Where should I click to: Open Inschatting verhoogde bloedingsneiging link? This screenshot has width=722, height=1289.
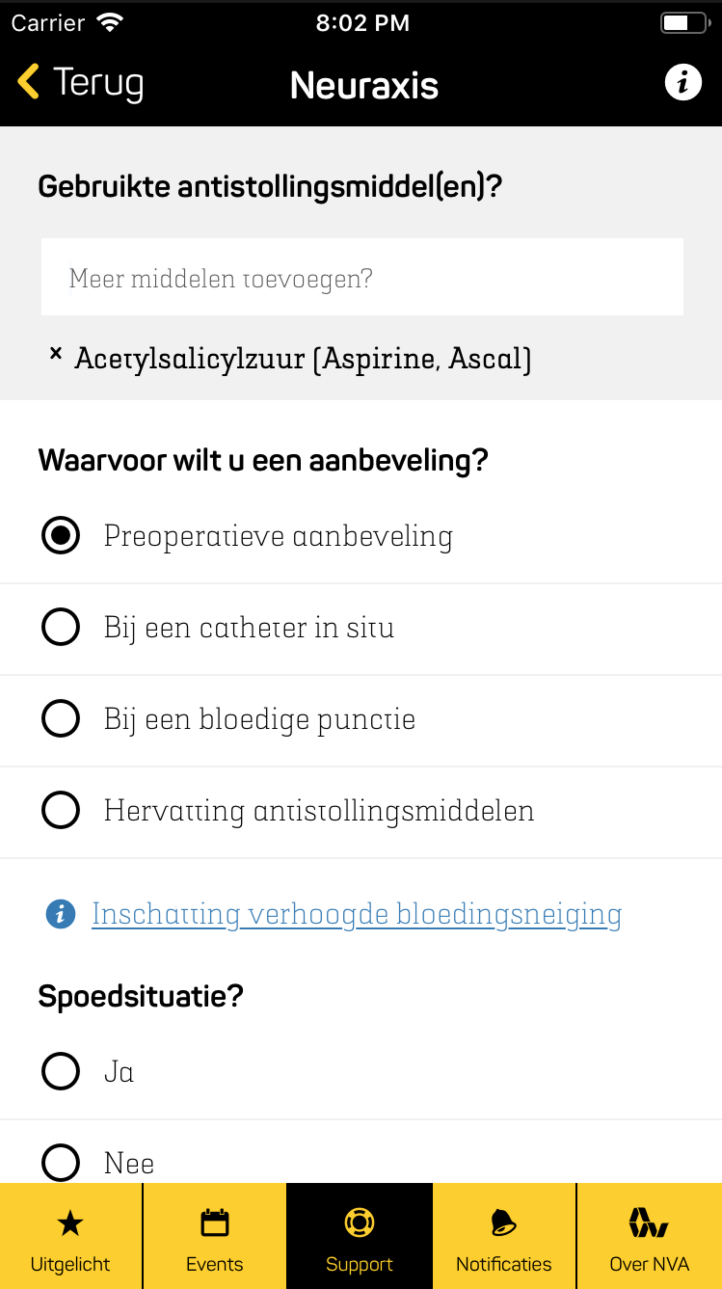[356, 914]
